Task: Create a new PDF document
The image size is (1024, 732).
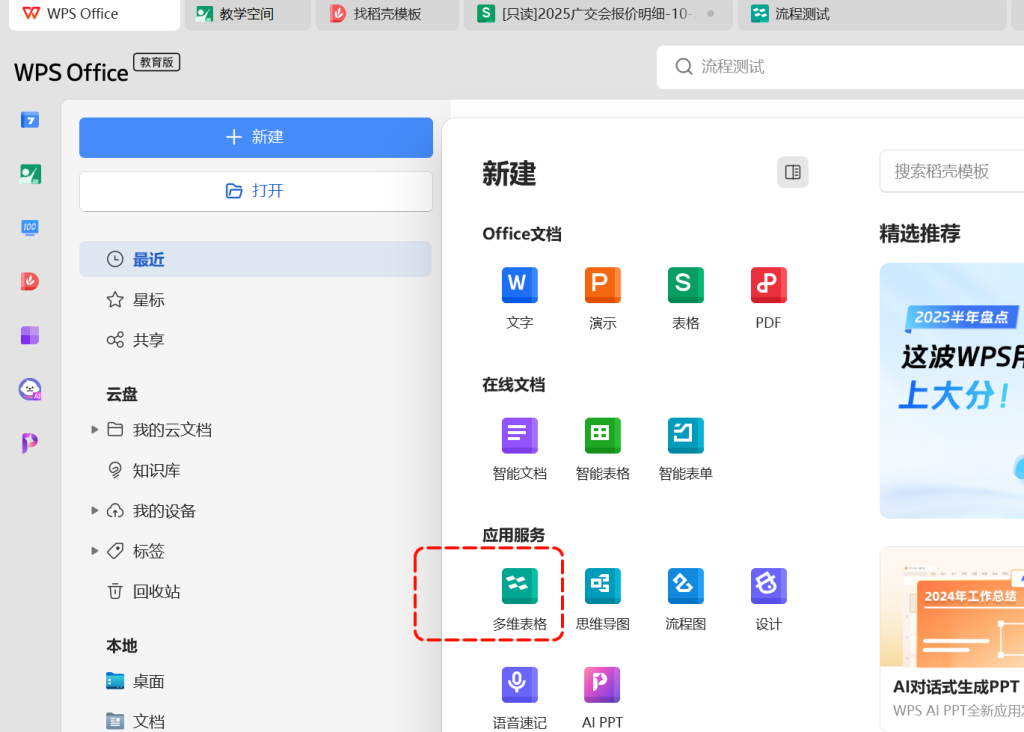Action: 768,298
